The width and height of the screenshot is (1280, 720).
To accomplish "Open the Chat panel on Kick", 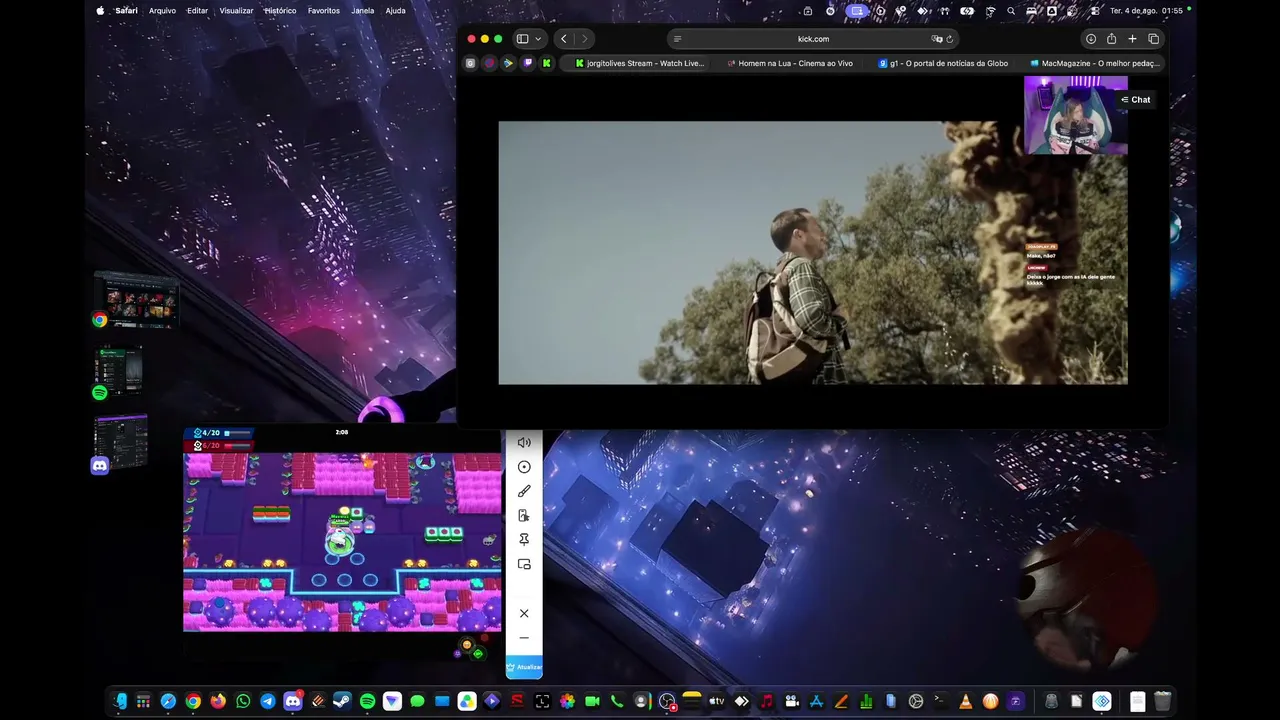I will (x=1136, y=100).
